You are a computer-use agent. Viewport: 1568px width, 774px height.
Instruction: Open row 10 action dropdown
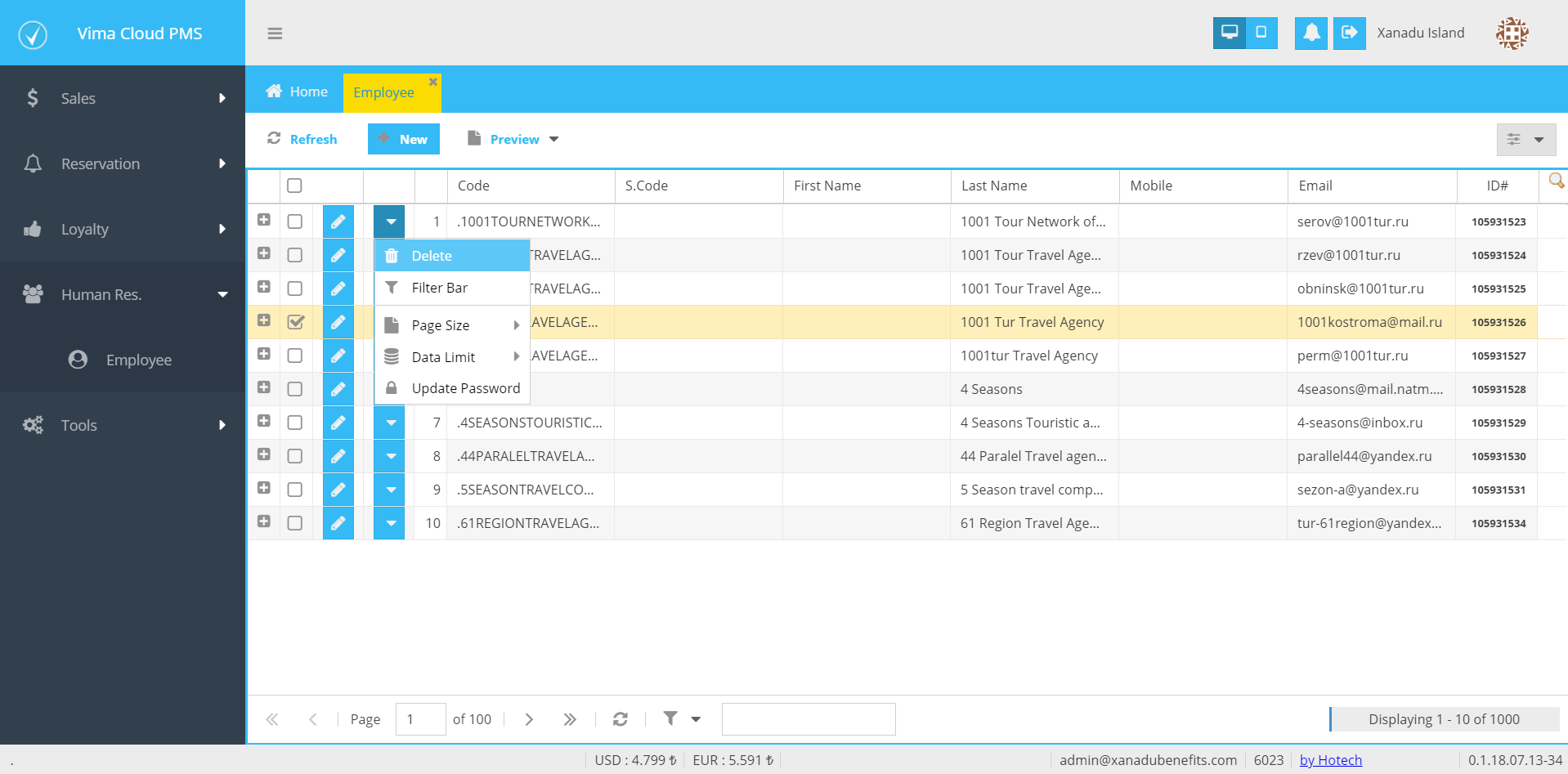tap(390, 523)
